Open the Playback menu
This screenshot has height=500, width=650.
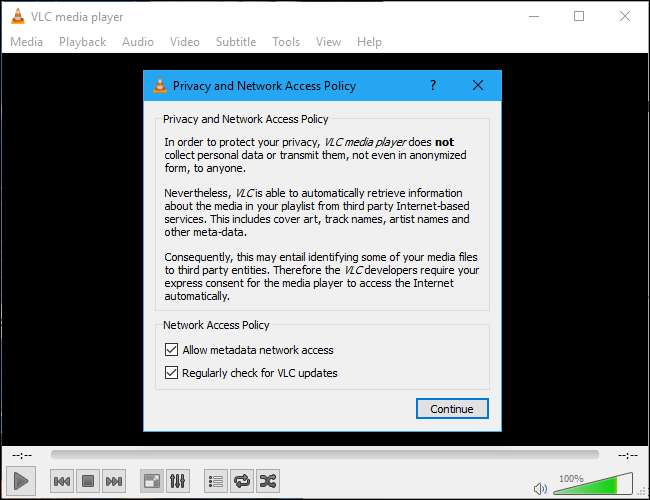[x=82, y=42]
